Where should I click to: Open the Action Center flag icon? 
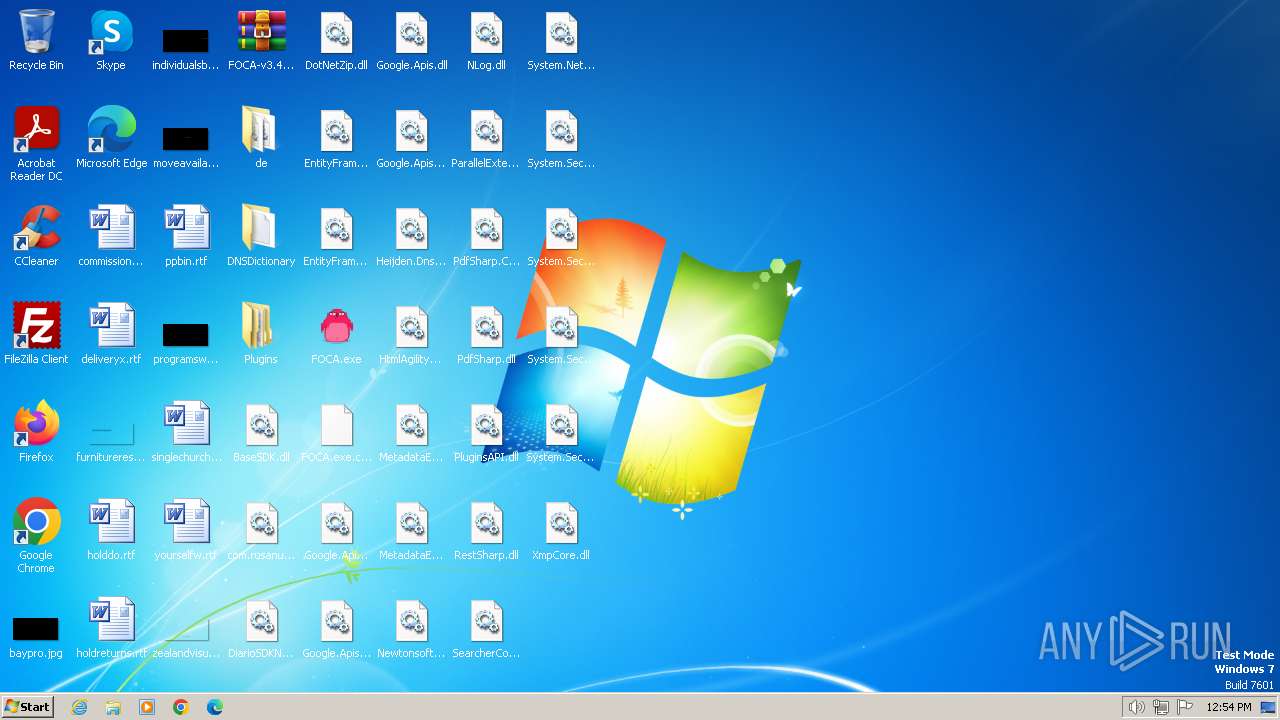[x=1185, y=707]
